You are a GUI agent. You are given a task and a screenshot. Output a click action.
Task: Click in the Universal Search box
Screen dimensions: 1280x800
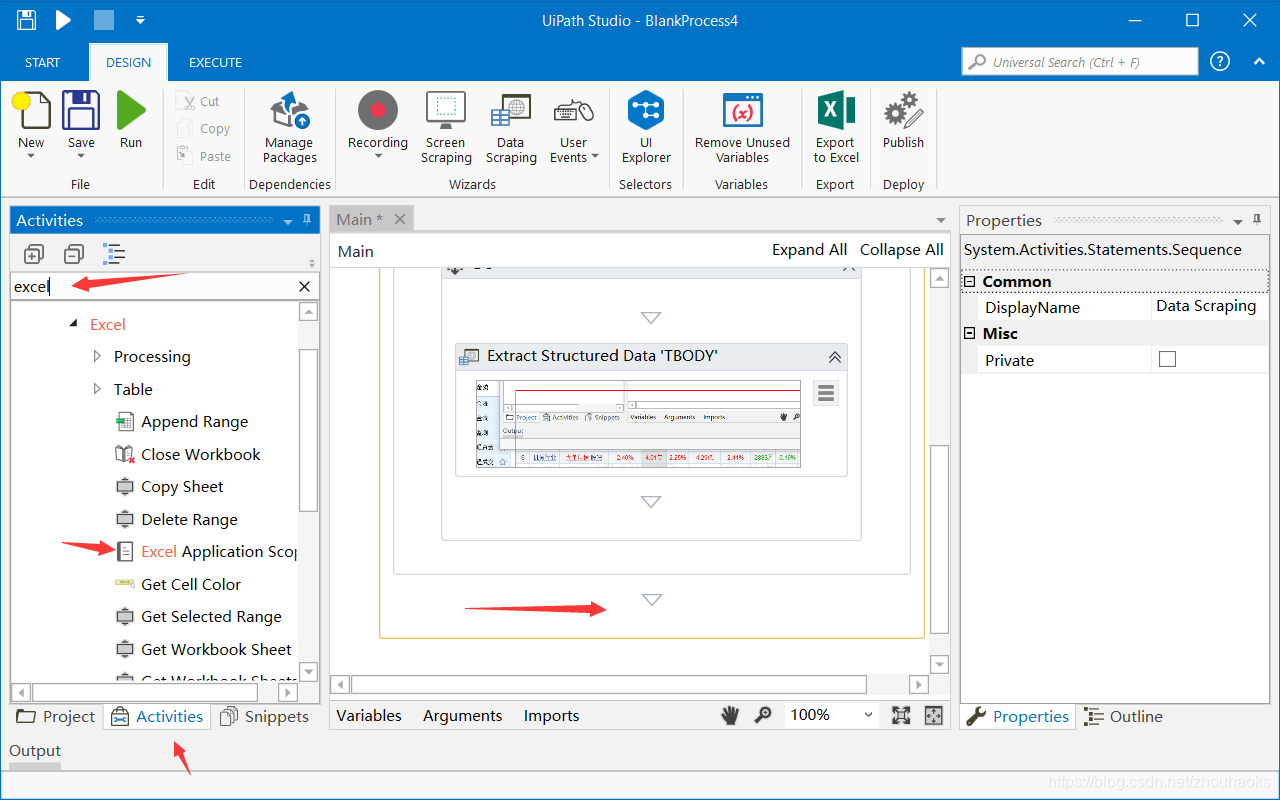point(1079,62)
